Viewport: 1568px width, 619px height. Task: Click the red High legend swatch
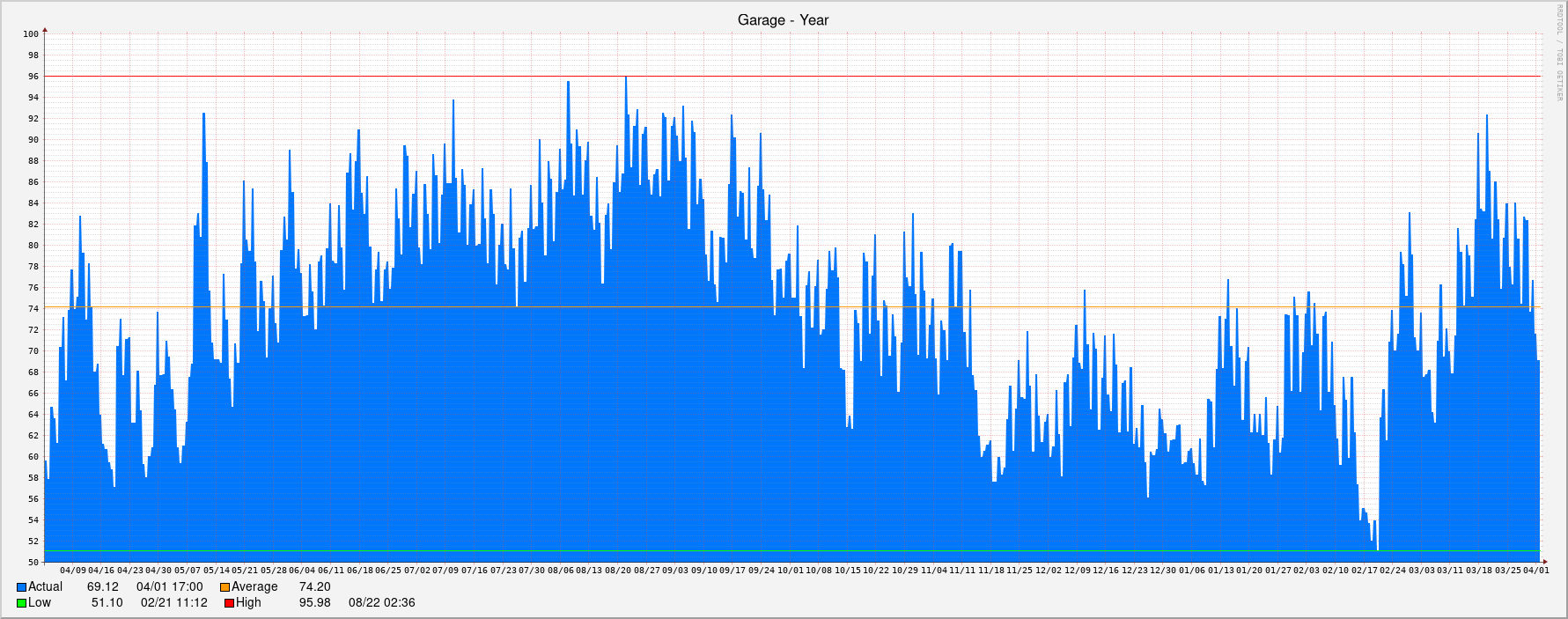pyautogui.click(x=229, y=603)
